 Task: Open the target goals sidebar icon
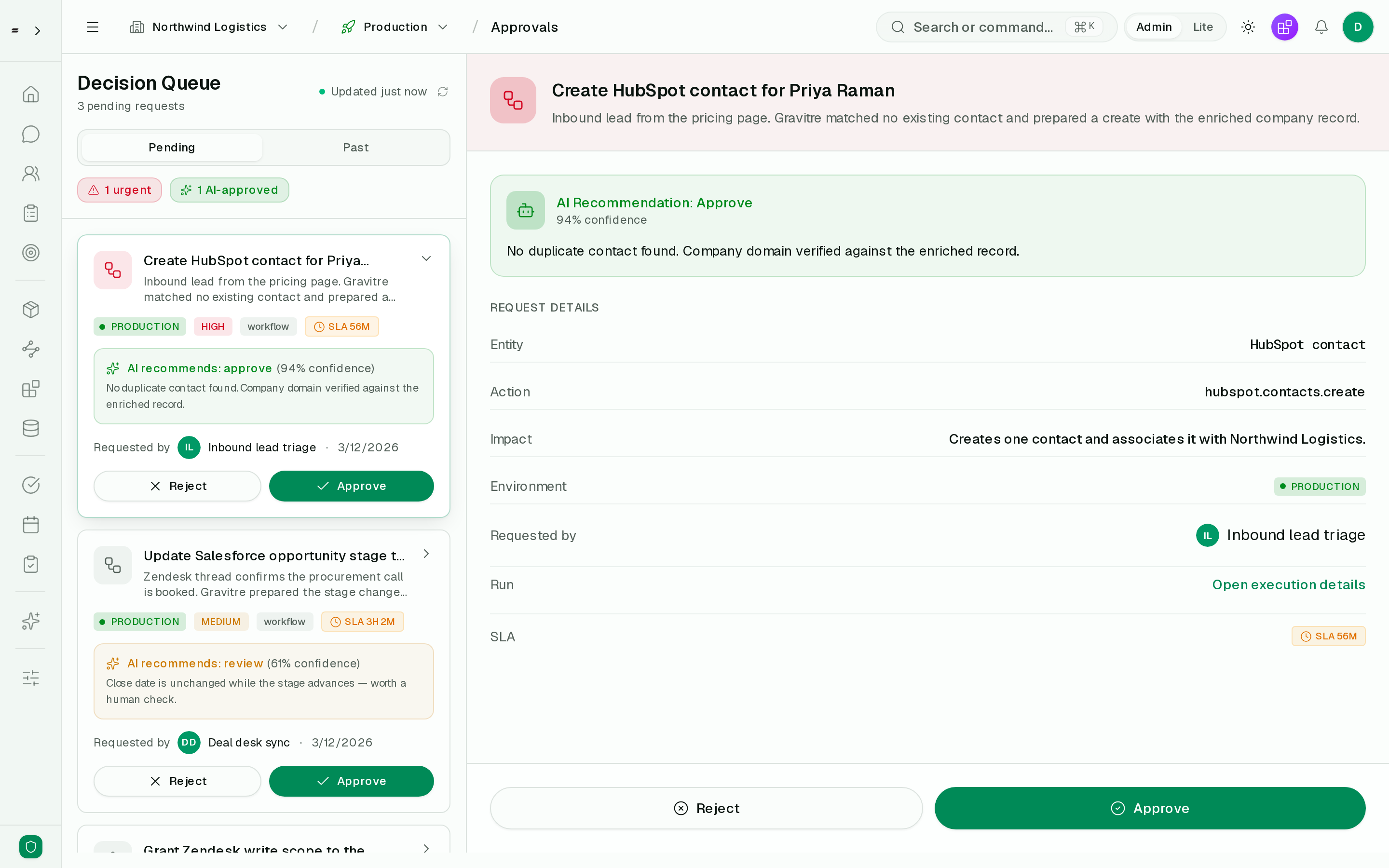(x=30, y=253)
